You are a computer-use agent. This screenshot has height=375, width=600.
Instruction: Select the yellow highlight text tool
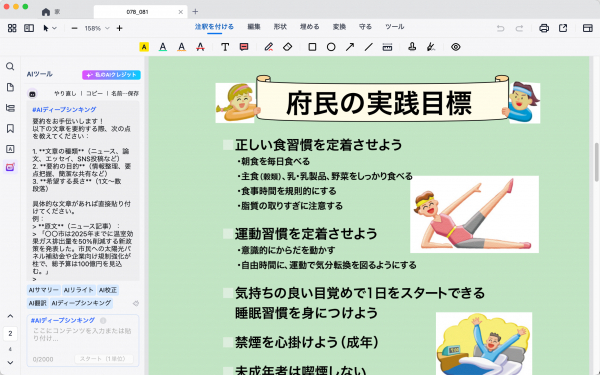144,47
